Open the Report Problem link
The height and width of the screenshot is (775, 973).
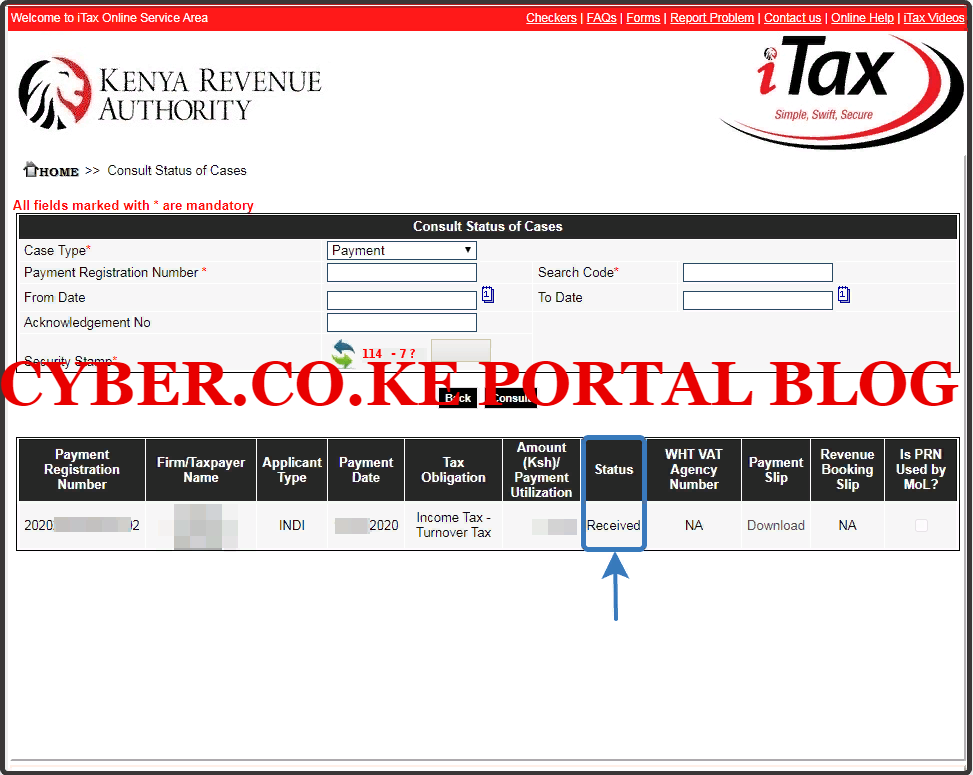click(x=712, y=18)
